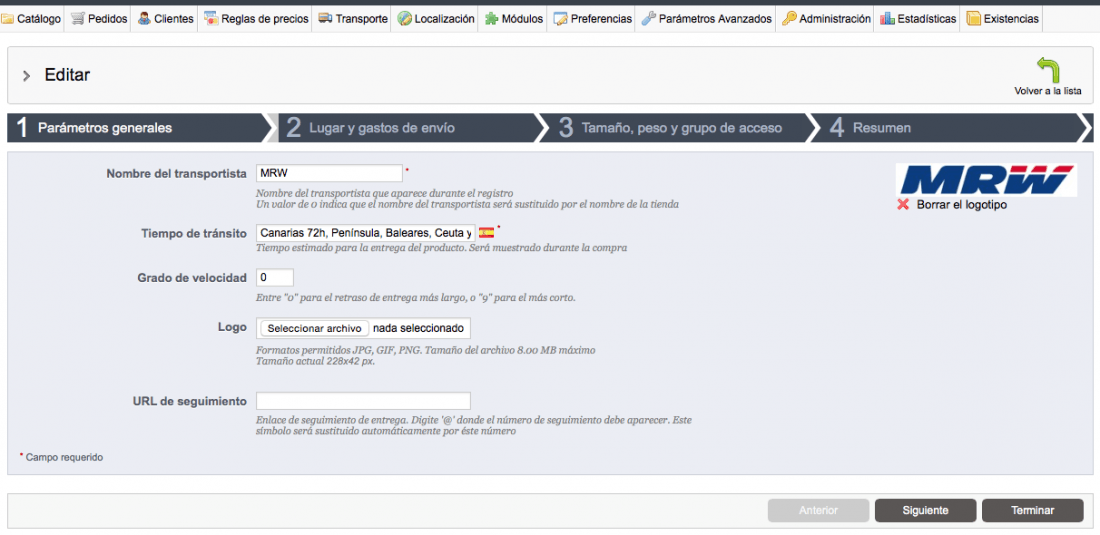Click the 'Campo requerido' note

click(x=64, y=457)
